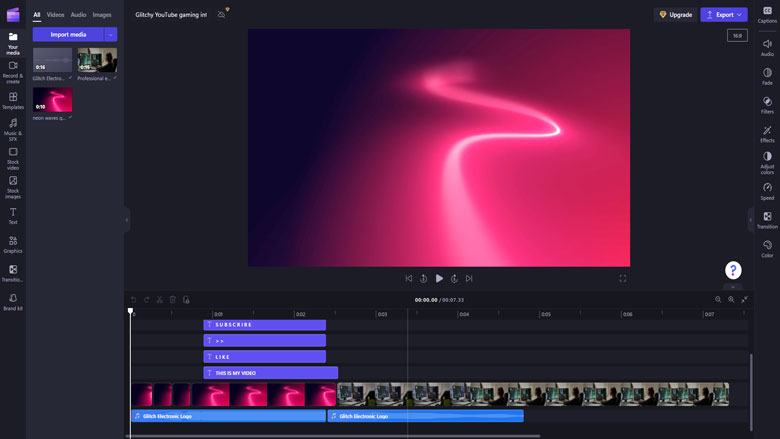The width and height of the screenshot is (780, 439).
Task: Select the Text tool in sidebar
Action: point(13,216)
